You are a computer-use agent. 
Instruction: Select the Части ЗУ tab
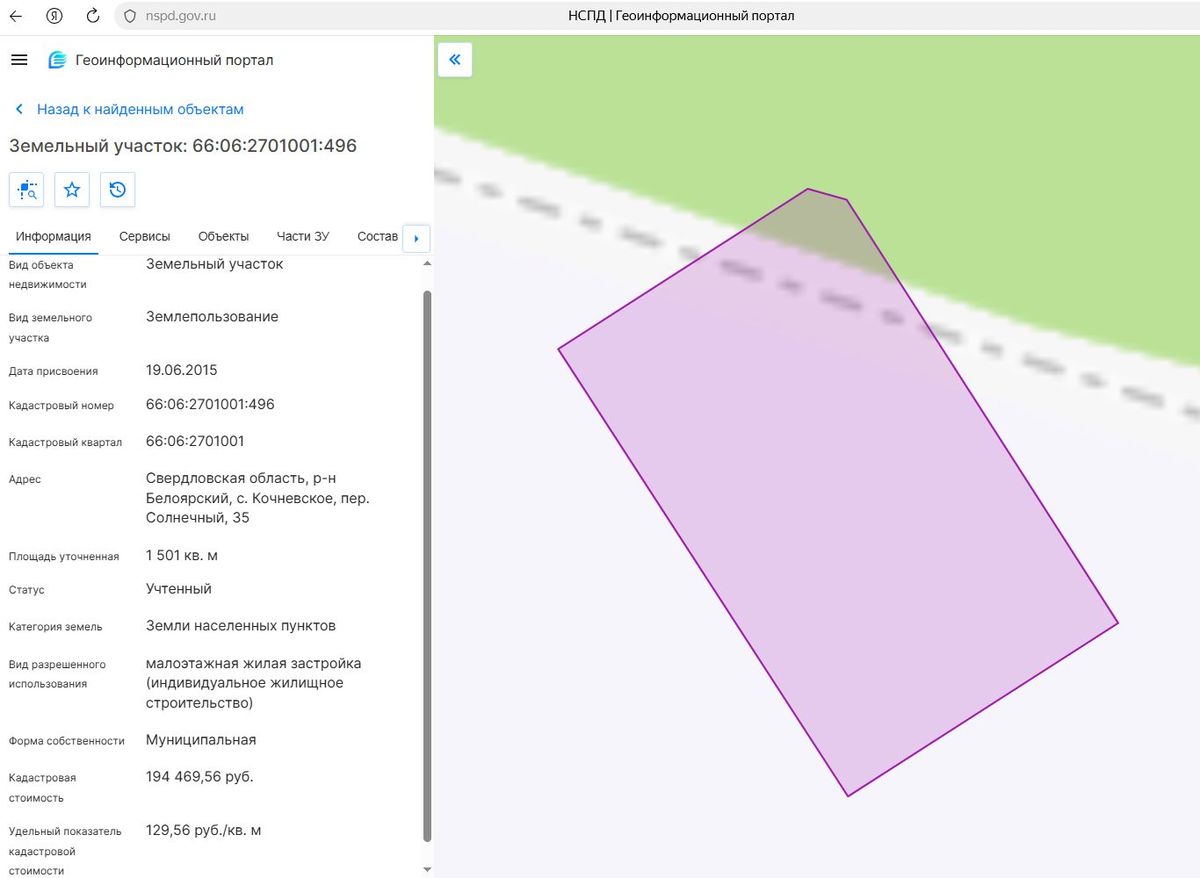303,236
